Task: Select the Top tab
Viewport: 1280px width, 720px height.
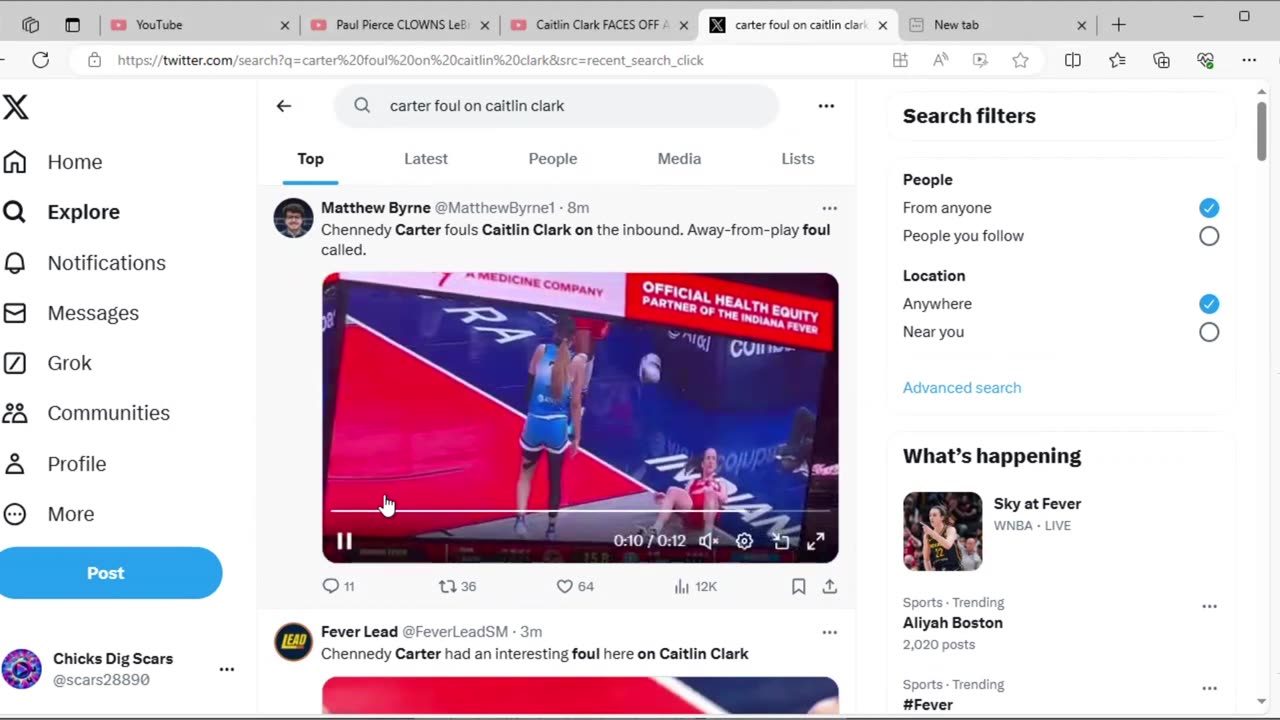Action: tap(310, 159)
